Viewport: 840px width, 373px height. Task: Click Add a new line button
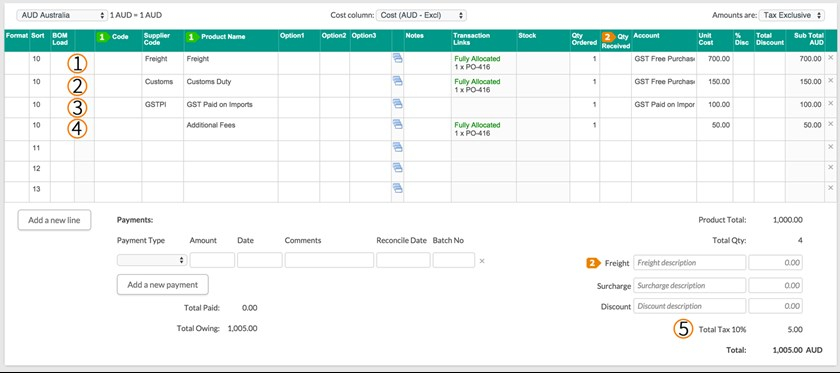coord(54,220)
